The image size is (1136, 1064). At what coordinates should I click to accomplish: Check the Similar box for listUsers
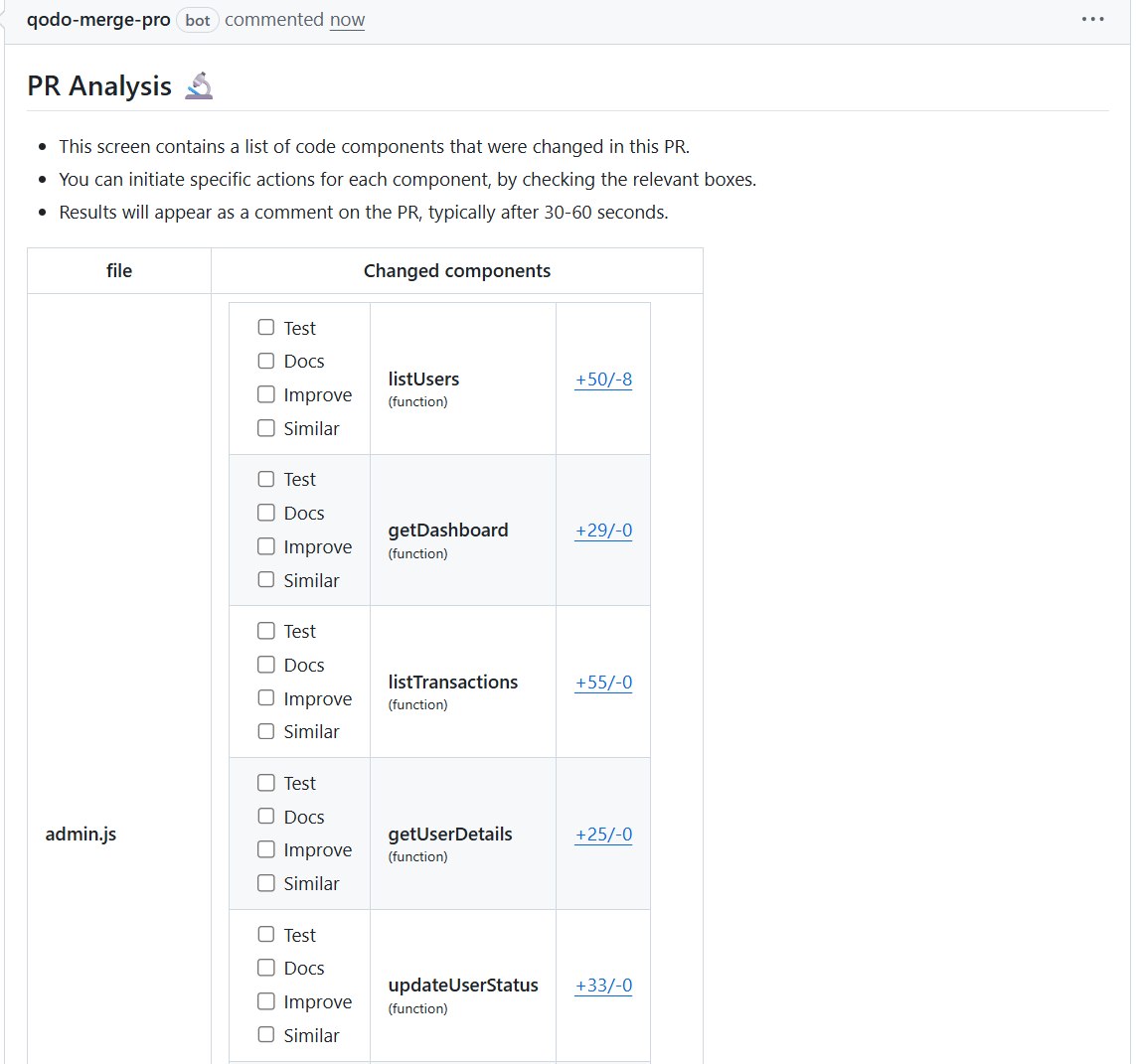(x=265, y=427)
